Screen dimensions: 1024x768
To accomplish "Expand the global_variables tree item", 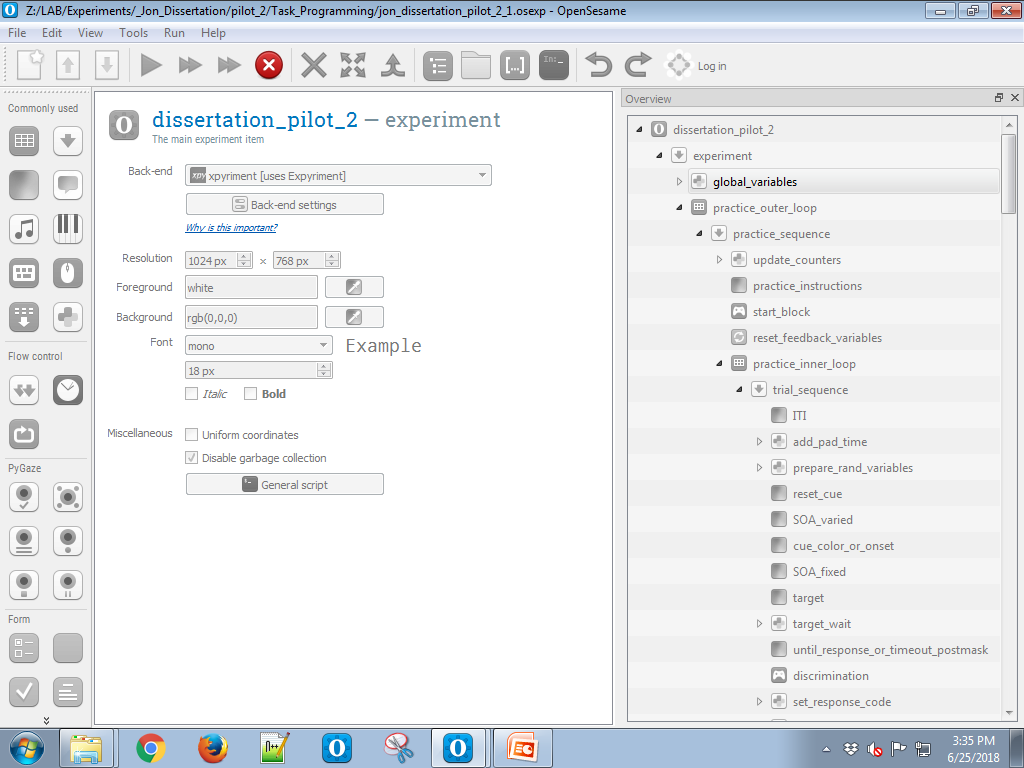I will point(679,182).
